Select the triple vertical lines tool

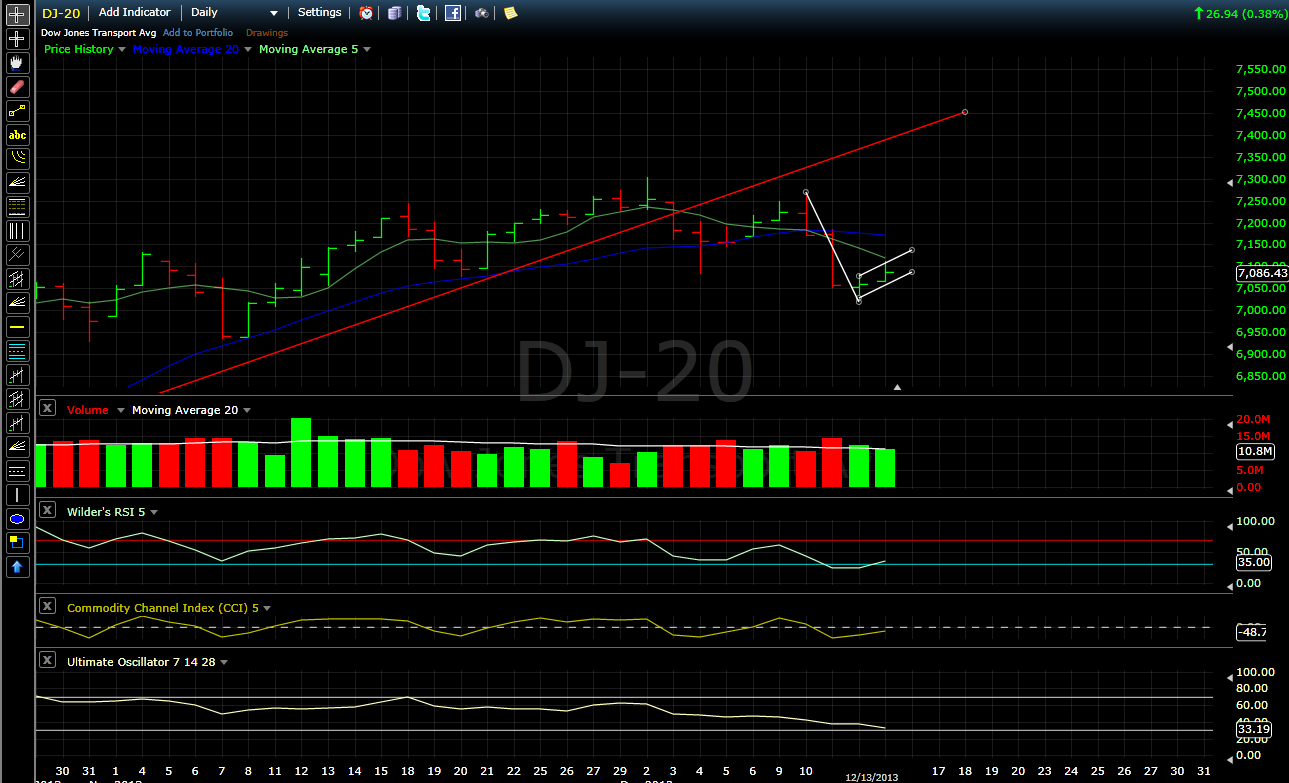pyautogui.click(x=17, y=231)
